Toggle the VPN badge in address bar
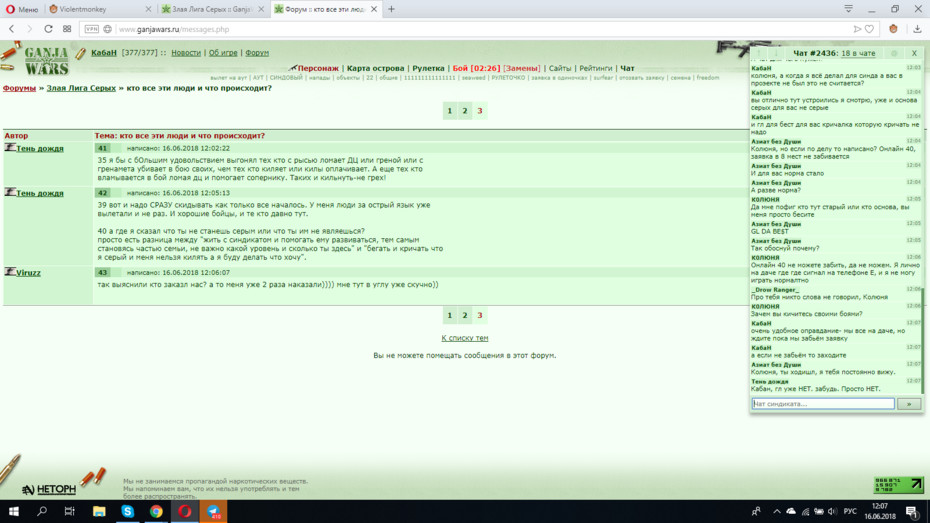The height and width of the screenshot is (523, 930). pyautogui.click(x=91, y=29)
